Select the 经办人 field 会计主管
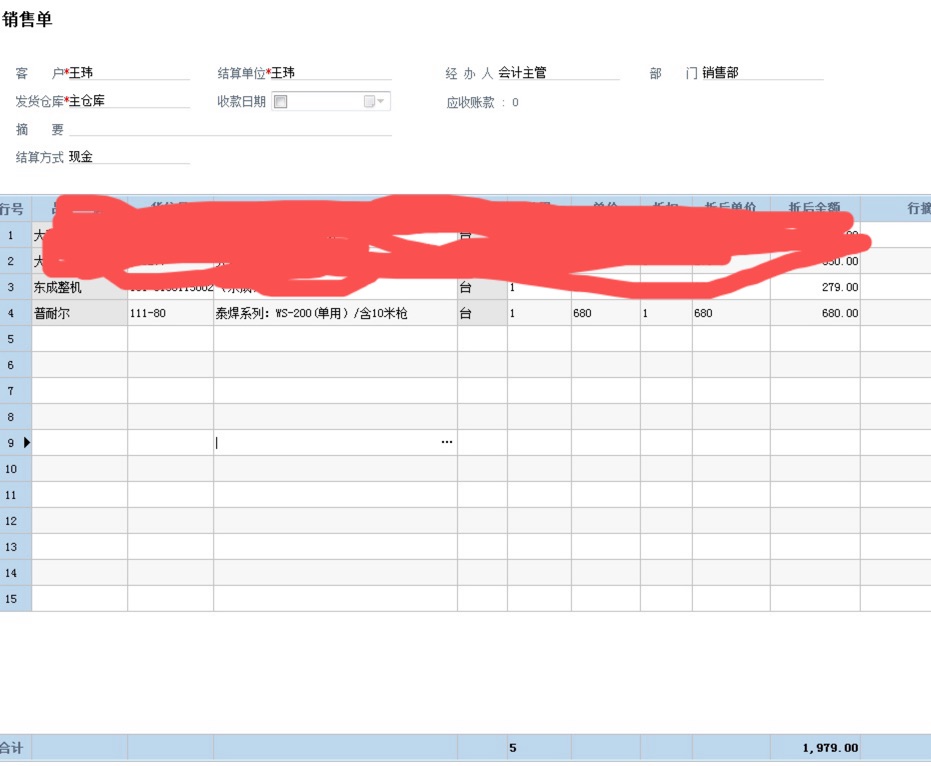The height and width of the screenshot is (766, 931). (557, 73)
